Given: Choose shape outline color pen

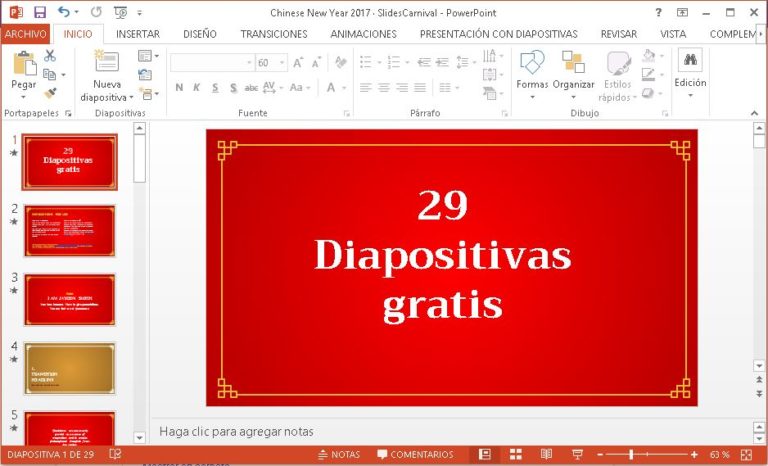Looking at the screenshot, I should click(648, 74).
